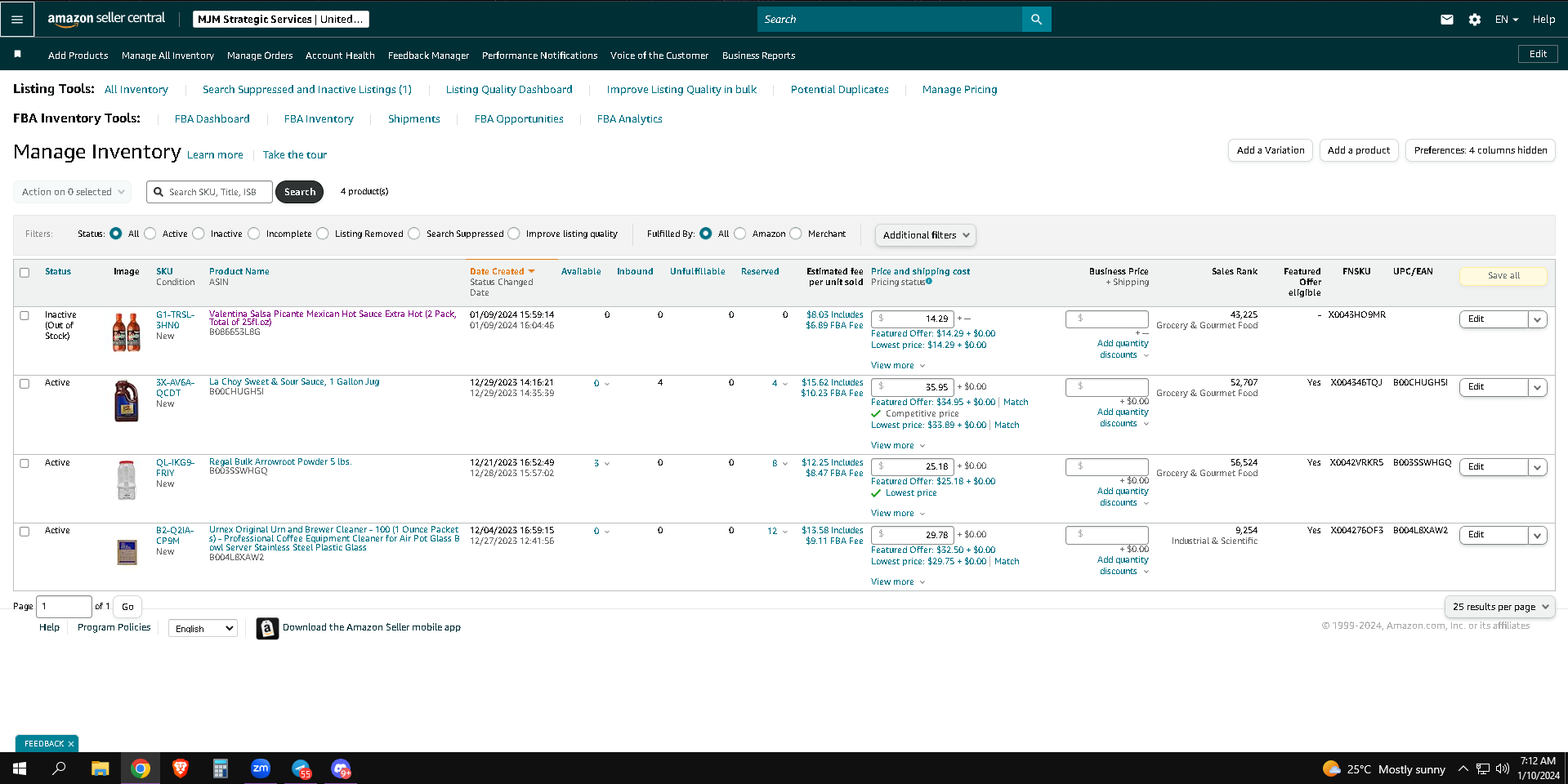This screenshot has height=784, width=1568.
Task: Open the messages envelope icon
Action: coord(1446,20)
